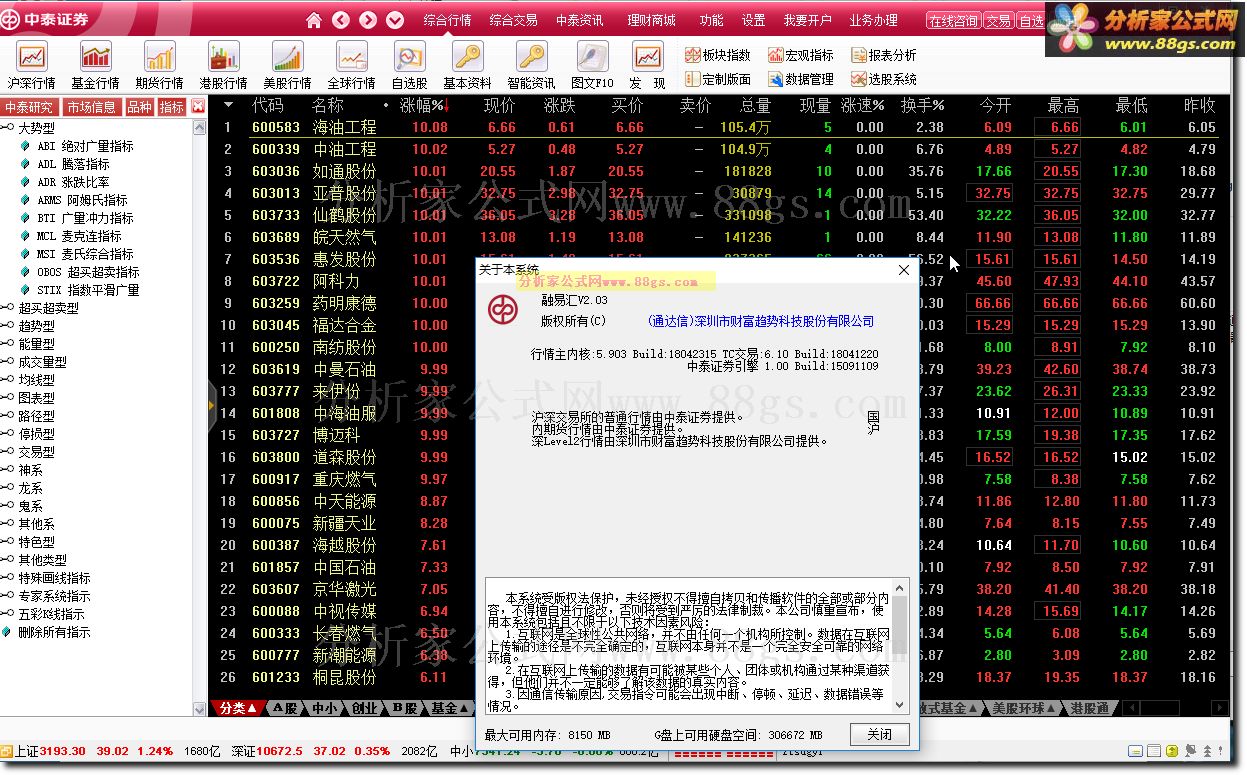Open 数据管理 tool
This screenshot has width=1247, height=775.
click(801, 79)
